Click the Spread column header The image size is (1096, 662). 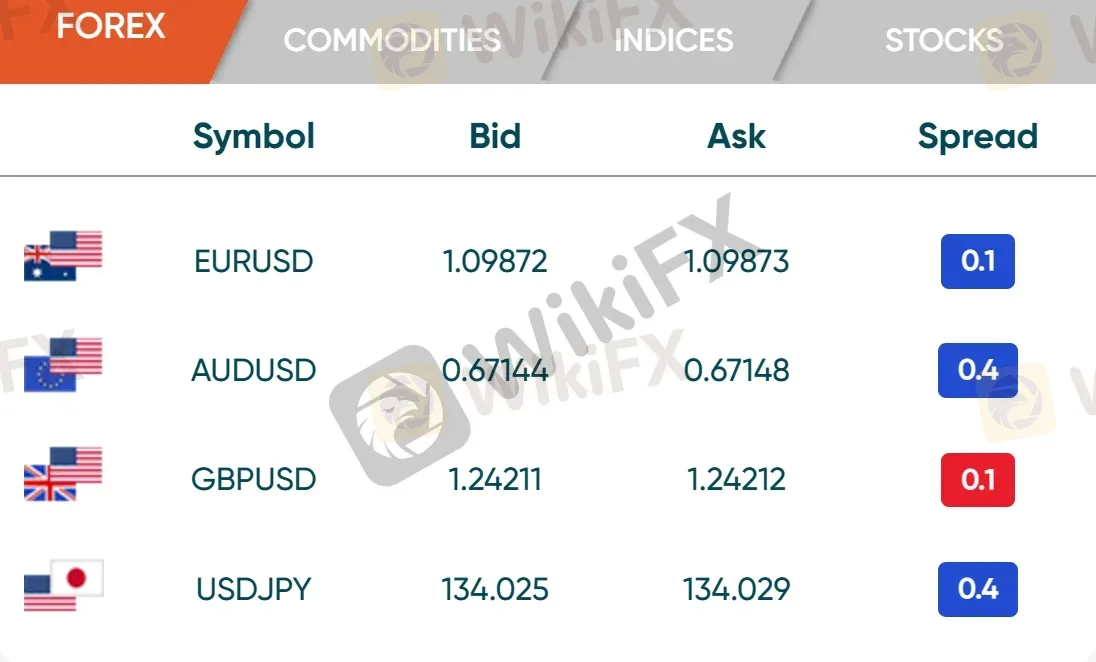click(977, 136)
